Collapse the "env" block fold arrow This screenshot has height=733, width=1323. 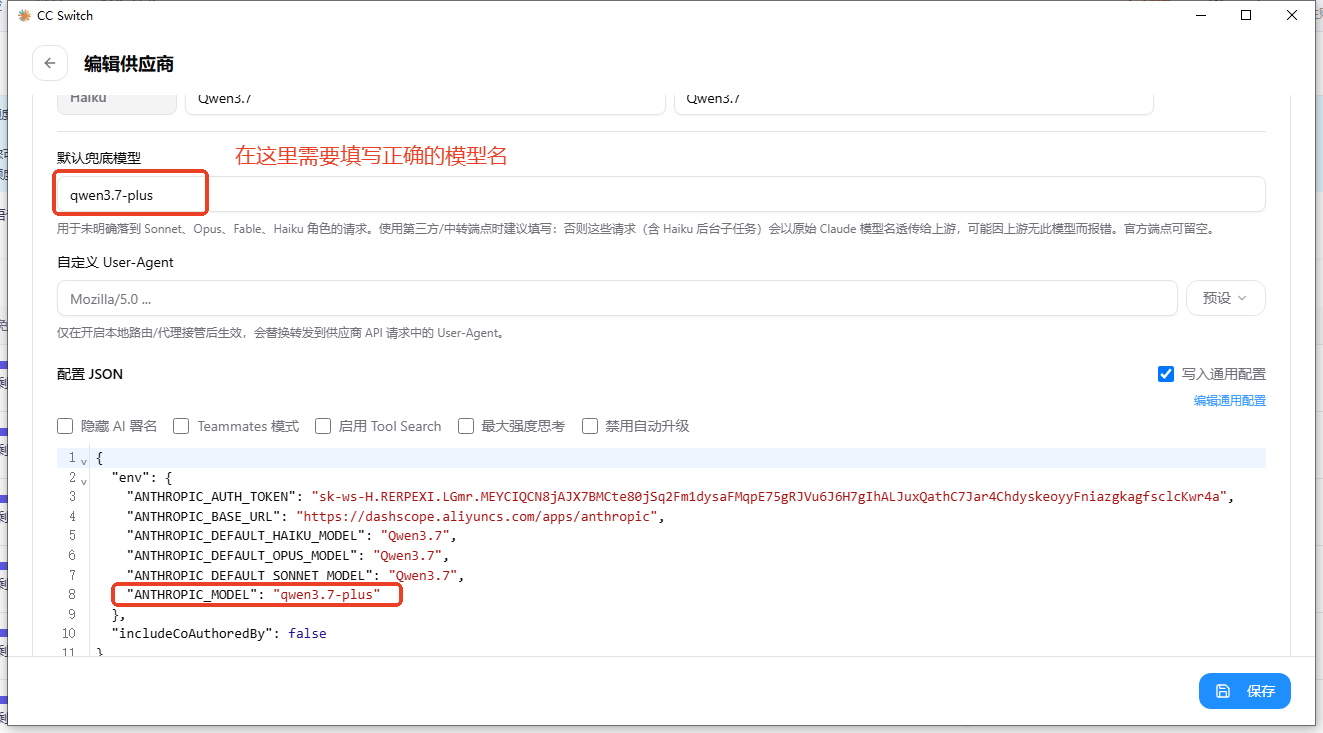84,479
